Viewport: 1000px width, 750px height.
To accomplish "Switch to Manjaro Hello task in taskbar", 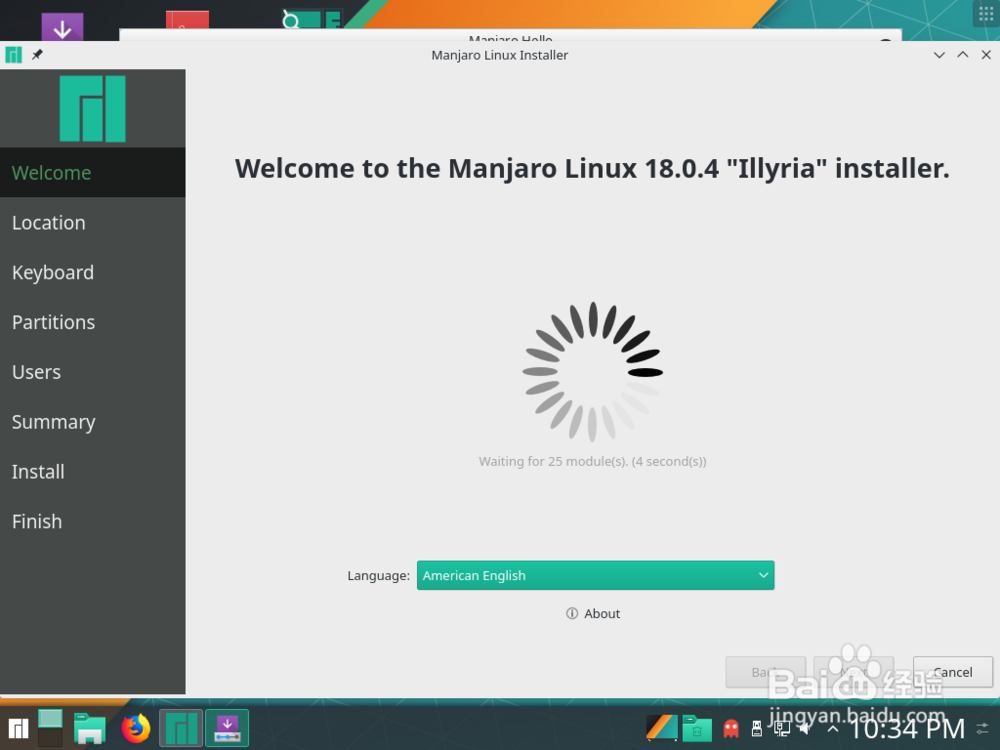I will coord(181,728).
